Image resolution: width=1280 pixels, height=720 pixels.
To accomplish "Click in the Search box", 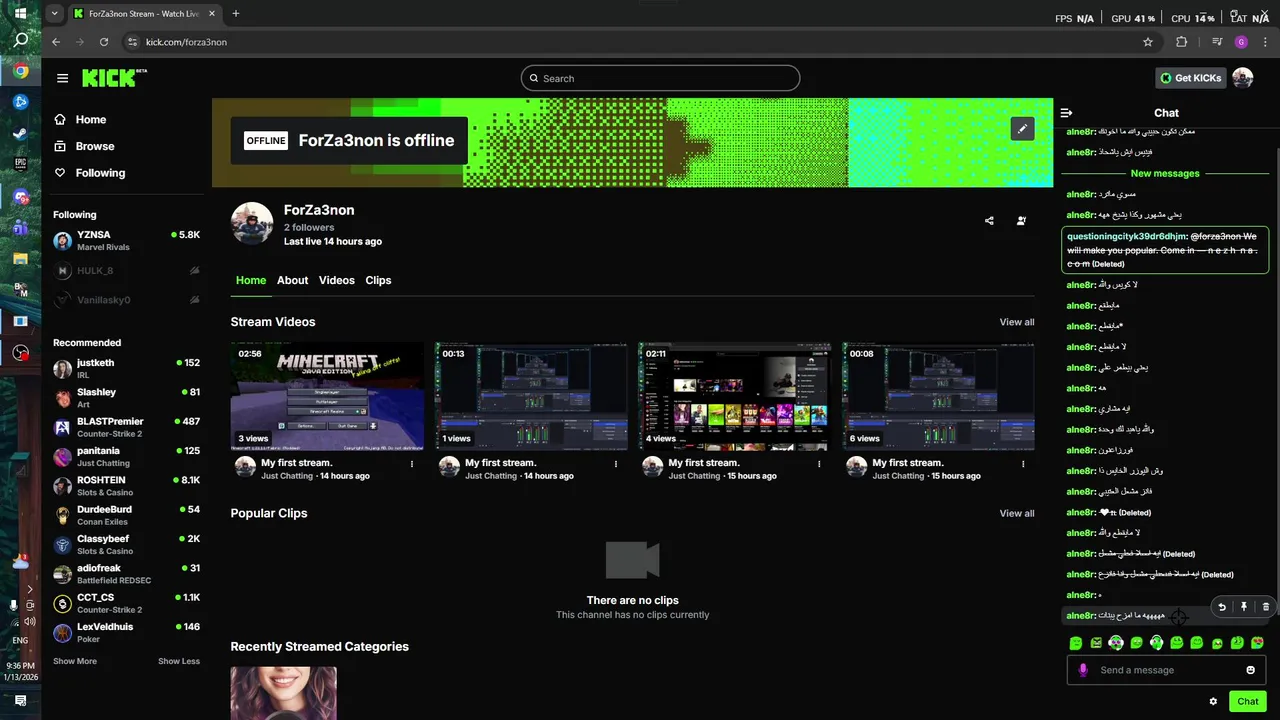I will click(660, 78).
